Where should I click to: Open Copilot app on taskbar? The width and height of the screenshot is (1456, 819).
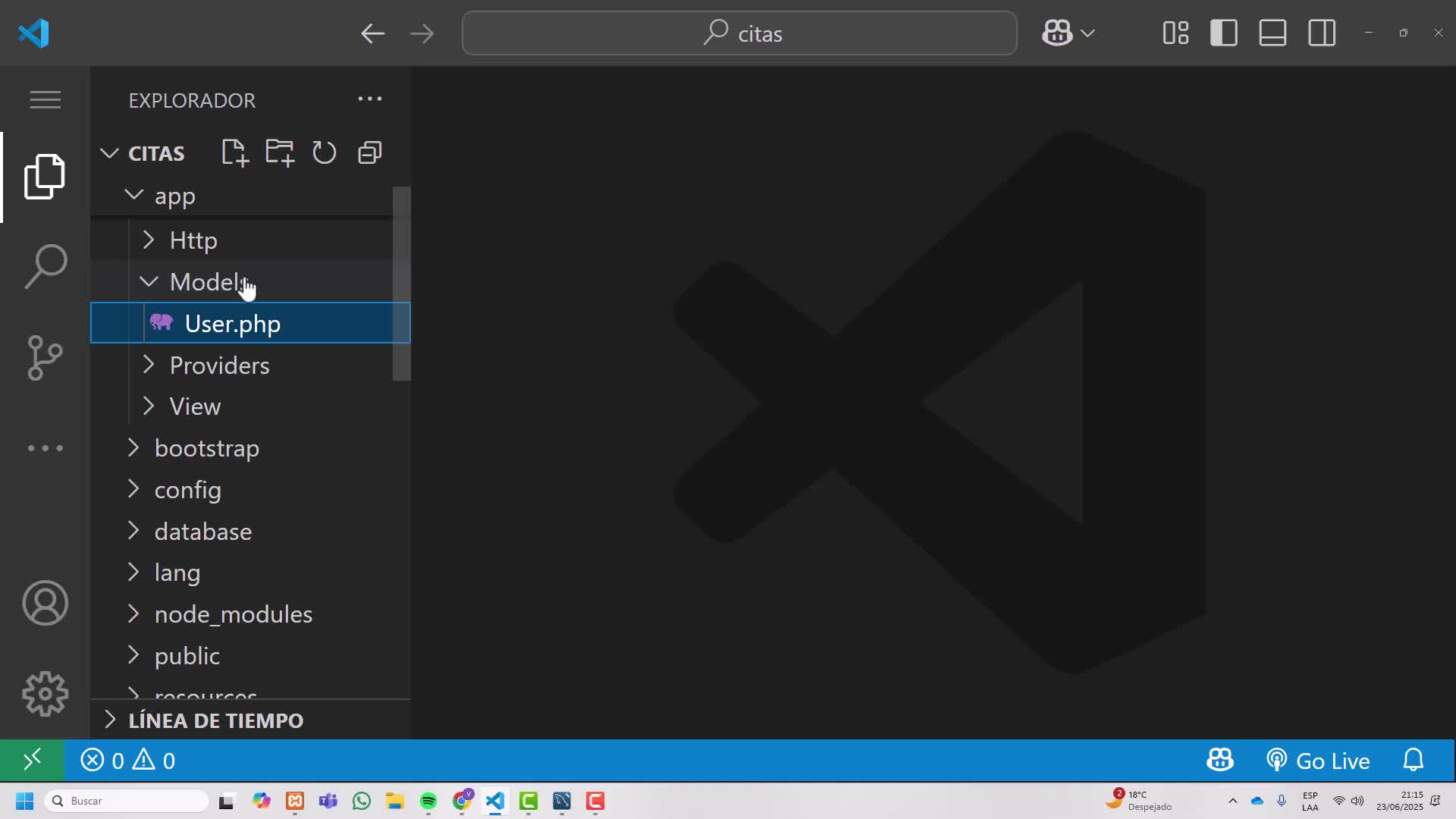click(x=262, y=801)
